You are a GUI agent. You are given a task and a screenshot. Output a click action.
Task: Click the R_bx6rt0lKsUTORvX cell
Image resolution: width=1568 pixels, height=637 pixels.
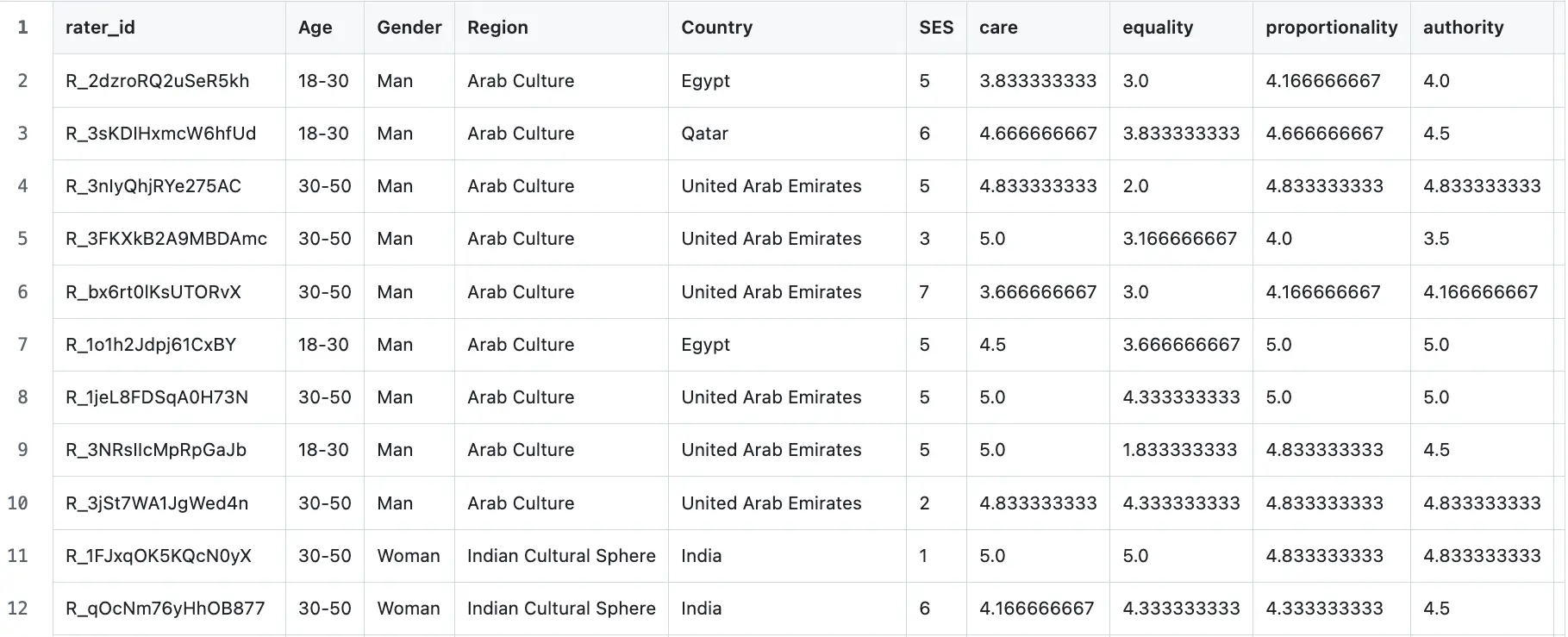(153, 292)
